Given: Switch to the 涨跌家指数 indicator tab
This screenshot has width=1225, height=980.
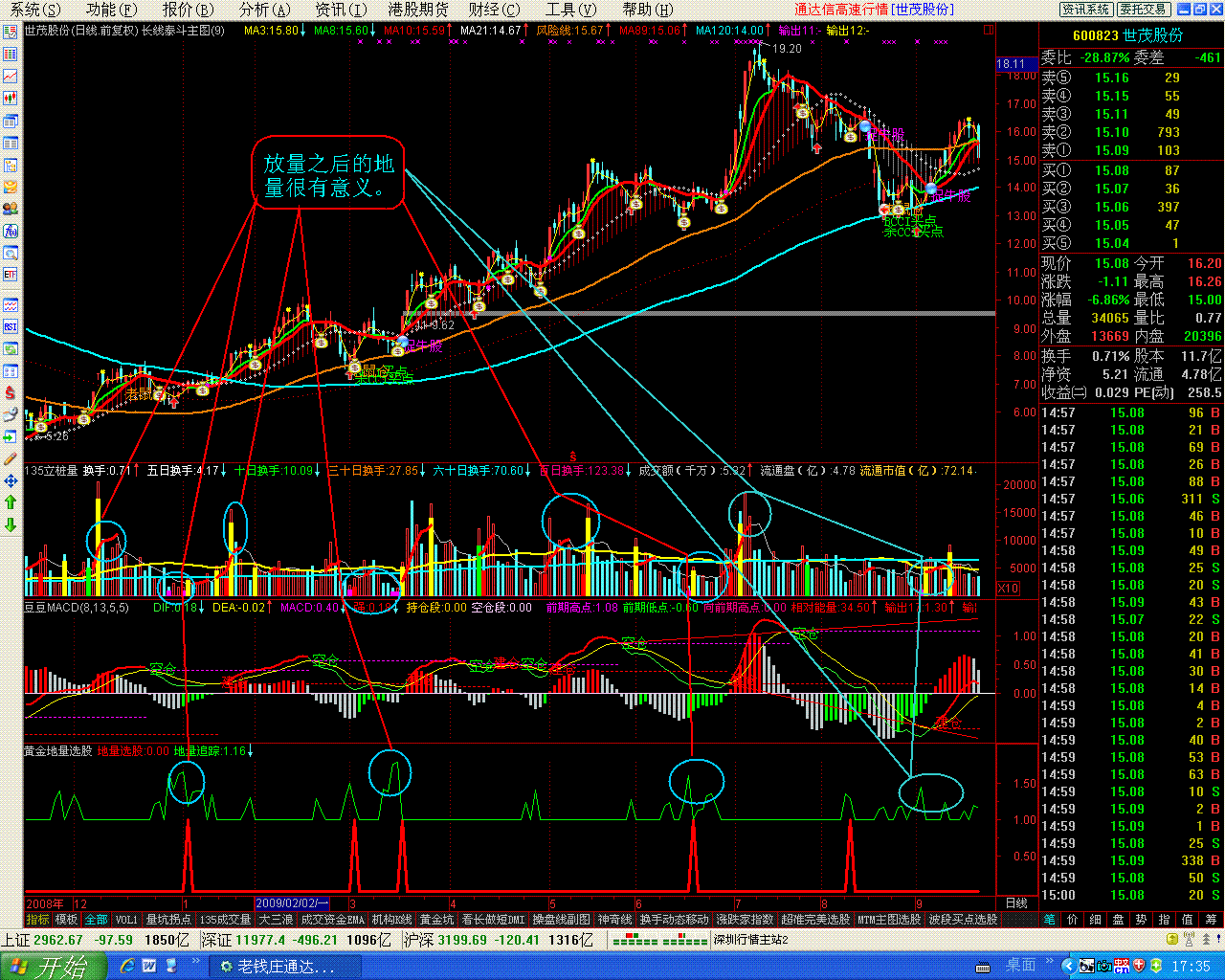Looking at the screenshot, I should click(745, 920).
